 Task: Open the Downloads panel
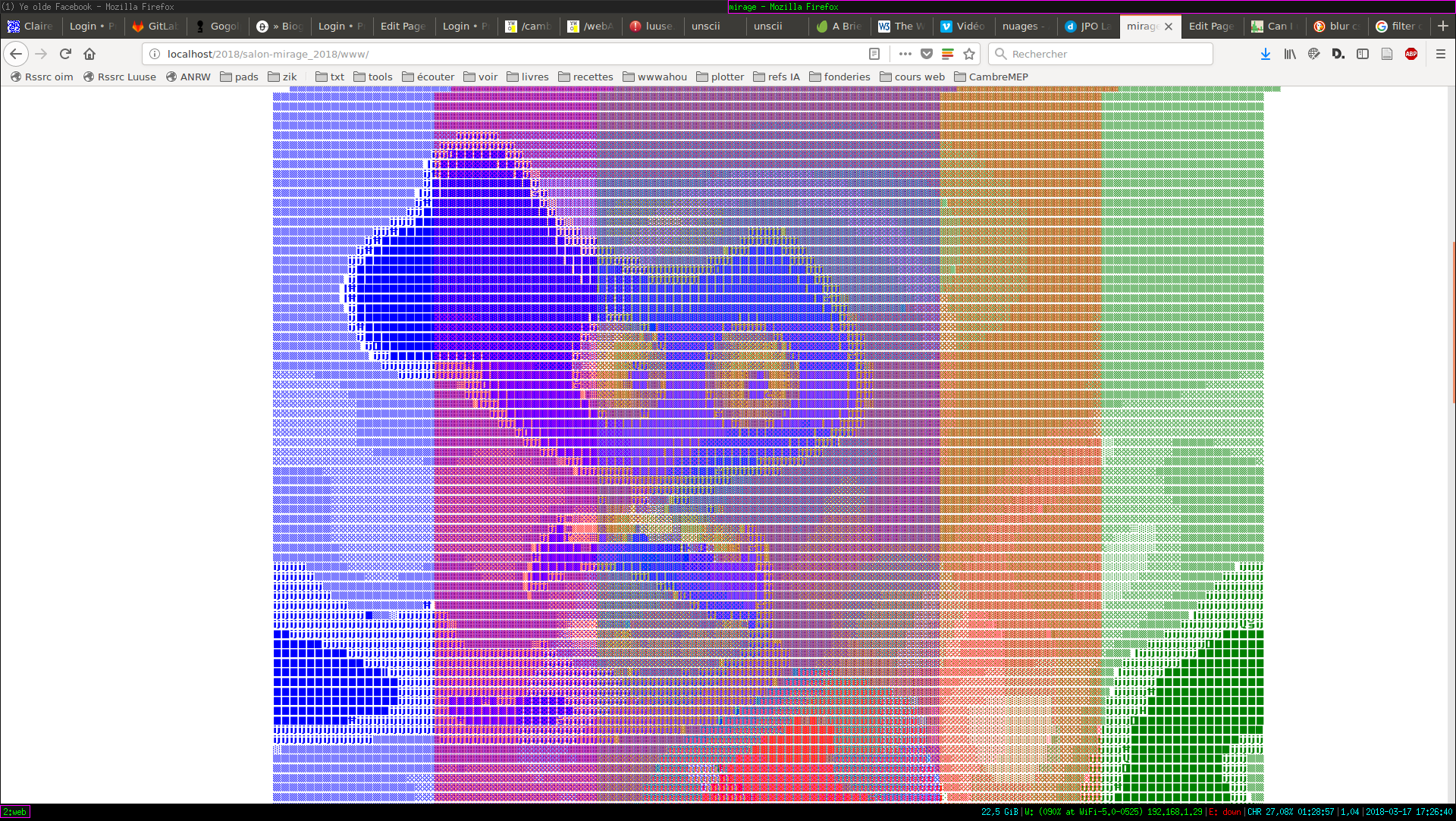(1266, 54)
